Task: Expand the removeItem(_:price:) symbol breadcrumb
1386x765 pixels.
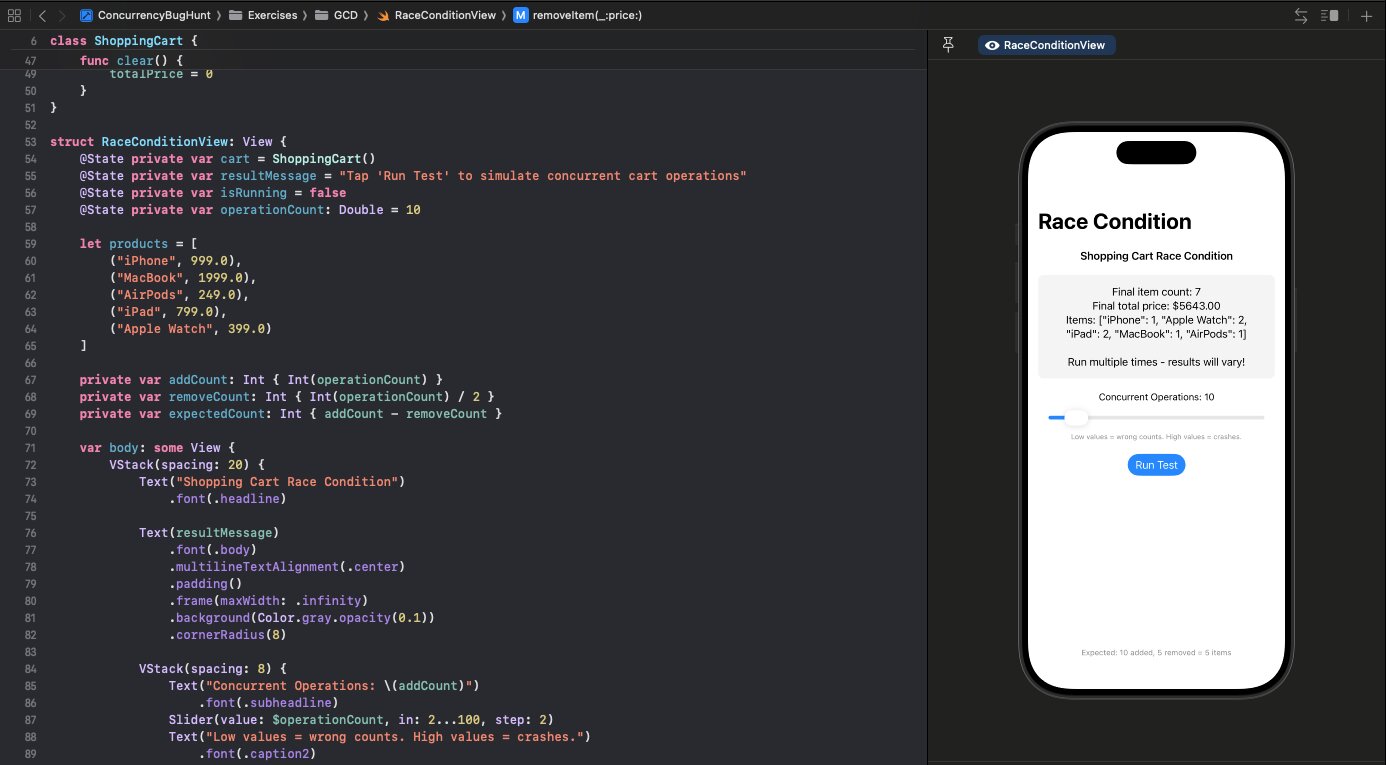Action: [x=588, y=16]
